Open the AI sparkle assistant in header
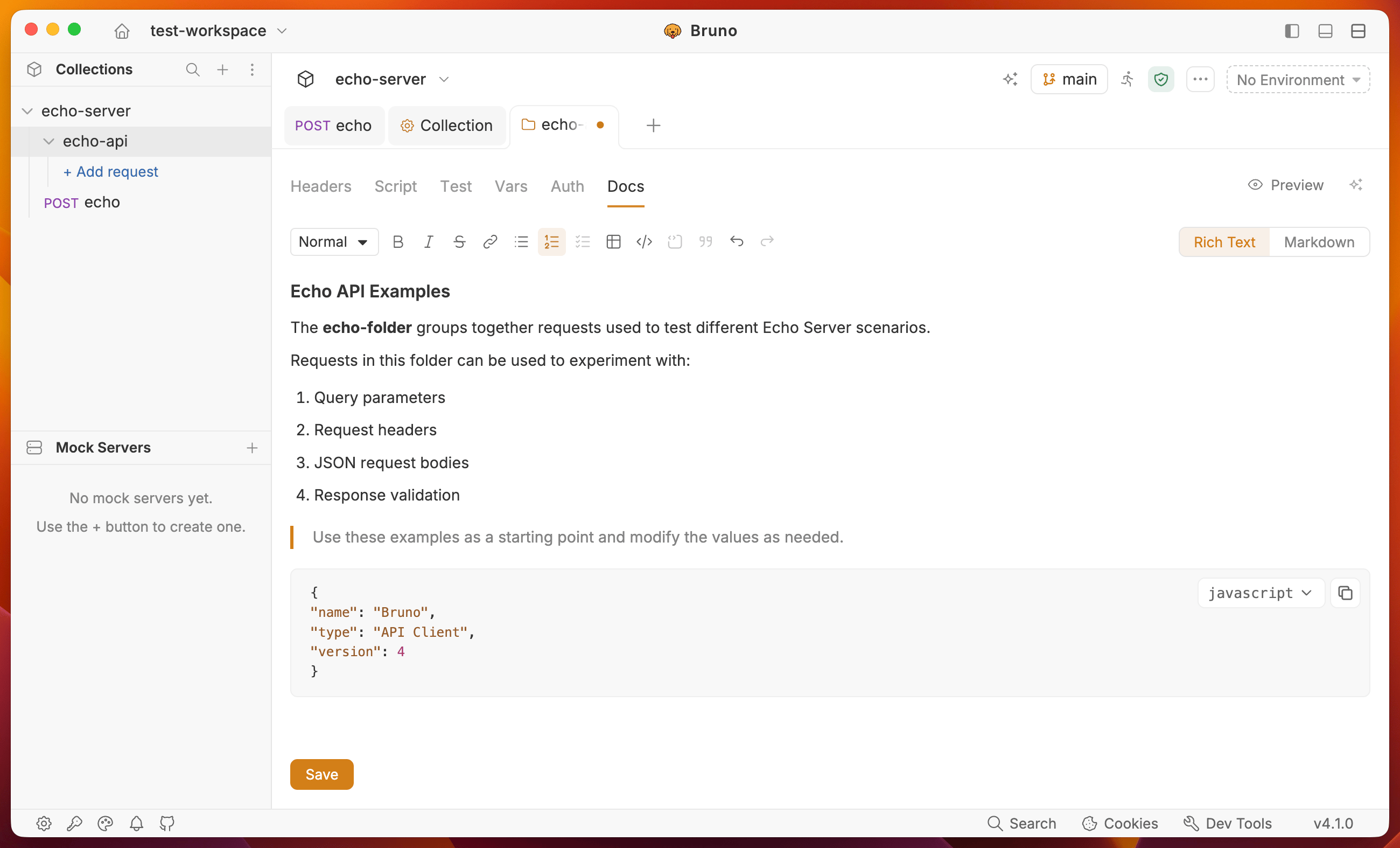This screenshot has width=1400, height=848. (x=1010, y=79)
